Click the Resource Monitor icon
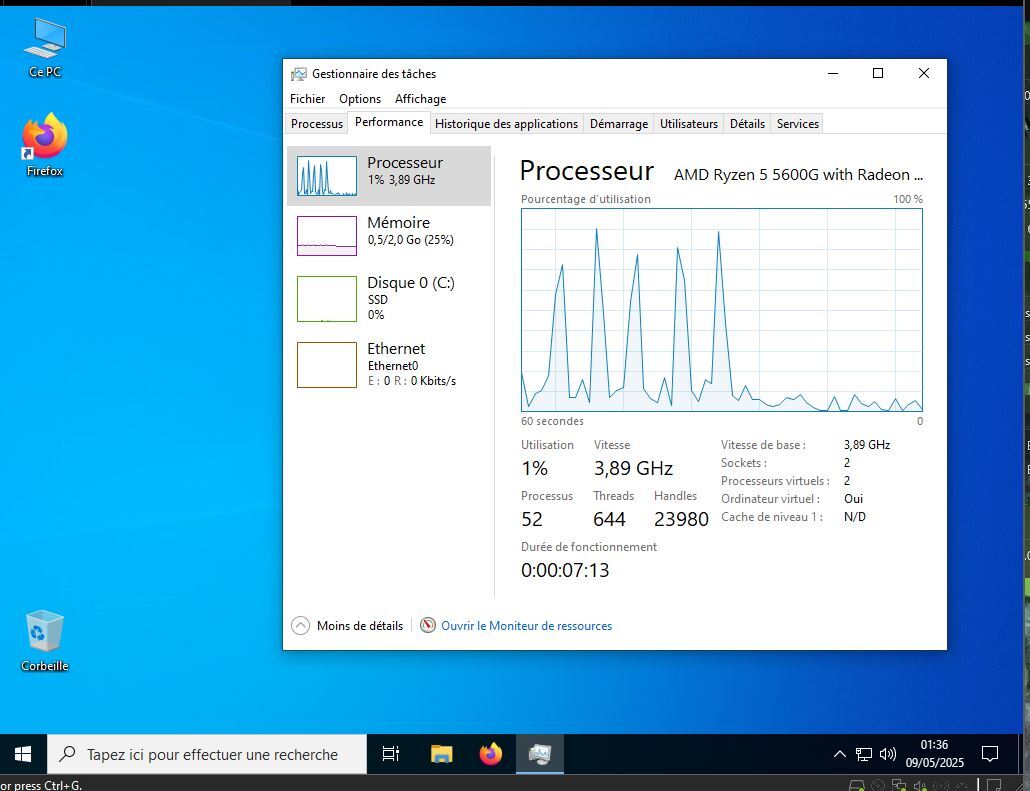The width and height of the screenshot is (1030, 791). (x=428, y=625)
